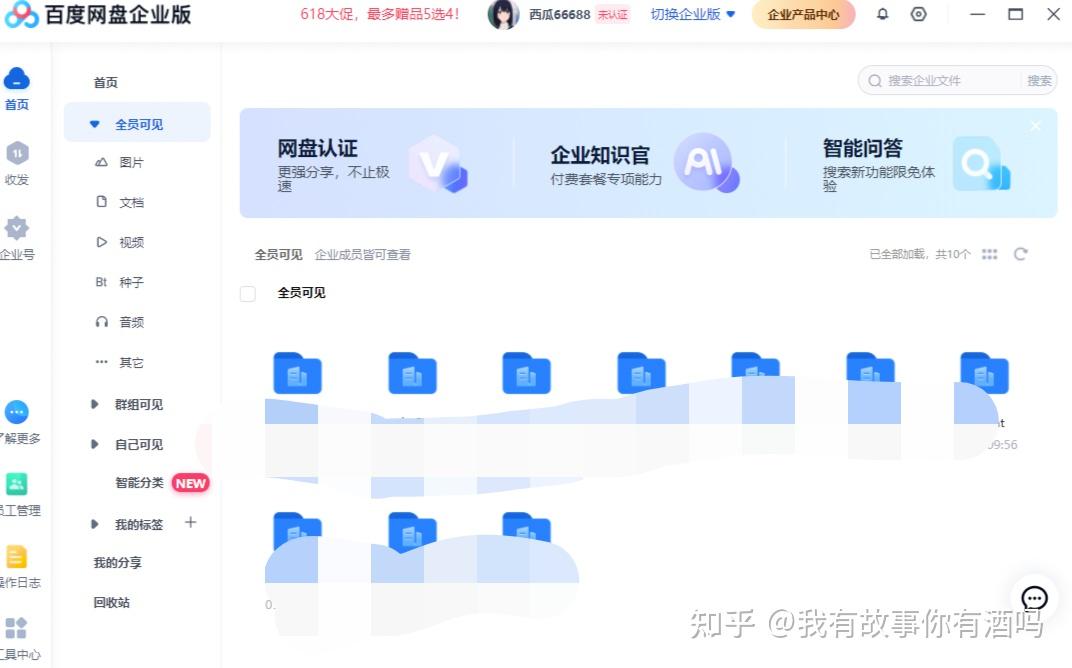Image resolution: width=1072 pixels, height=668 pixels.
Task: Click the 企业产品中心 button
Action: tap(803, 14)
